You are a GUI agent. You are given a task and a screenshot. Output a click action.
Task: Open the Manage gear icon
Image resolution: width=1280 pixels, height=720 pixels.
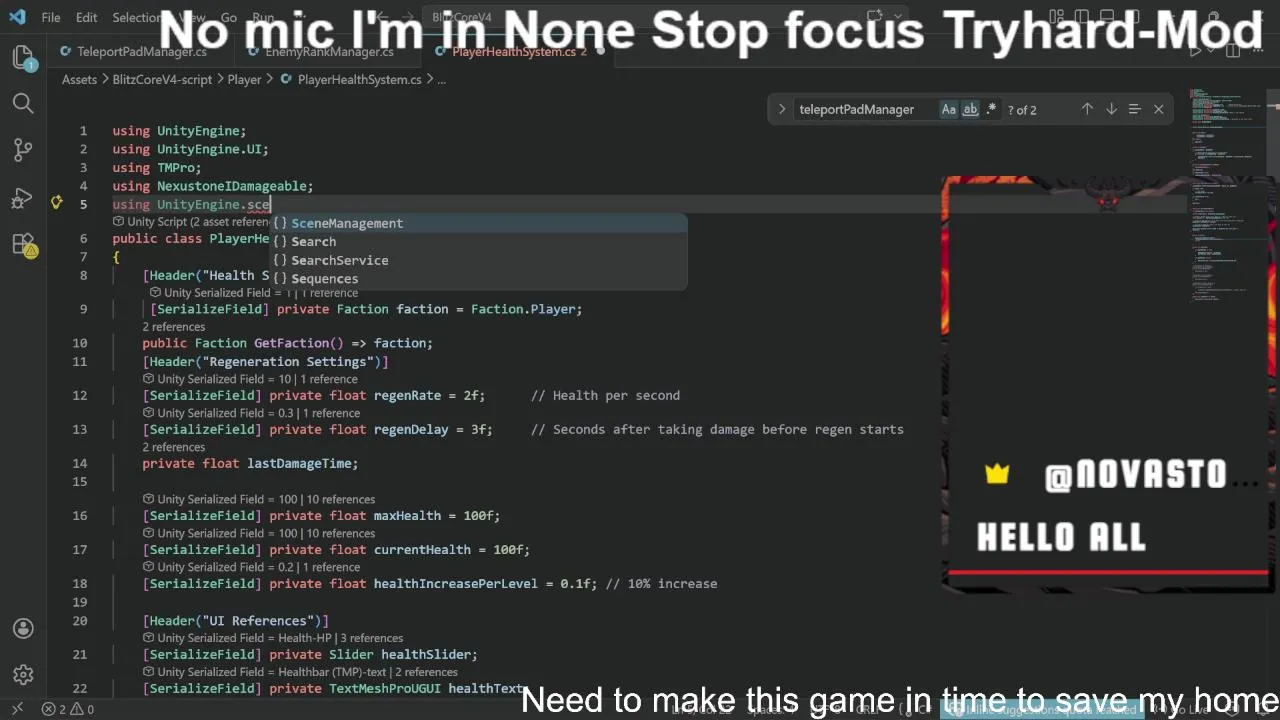click(23, 676)
